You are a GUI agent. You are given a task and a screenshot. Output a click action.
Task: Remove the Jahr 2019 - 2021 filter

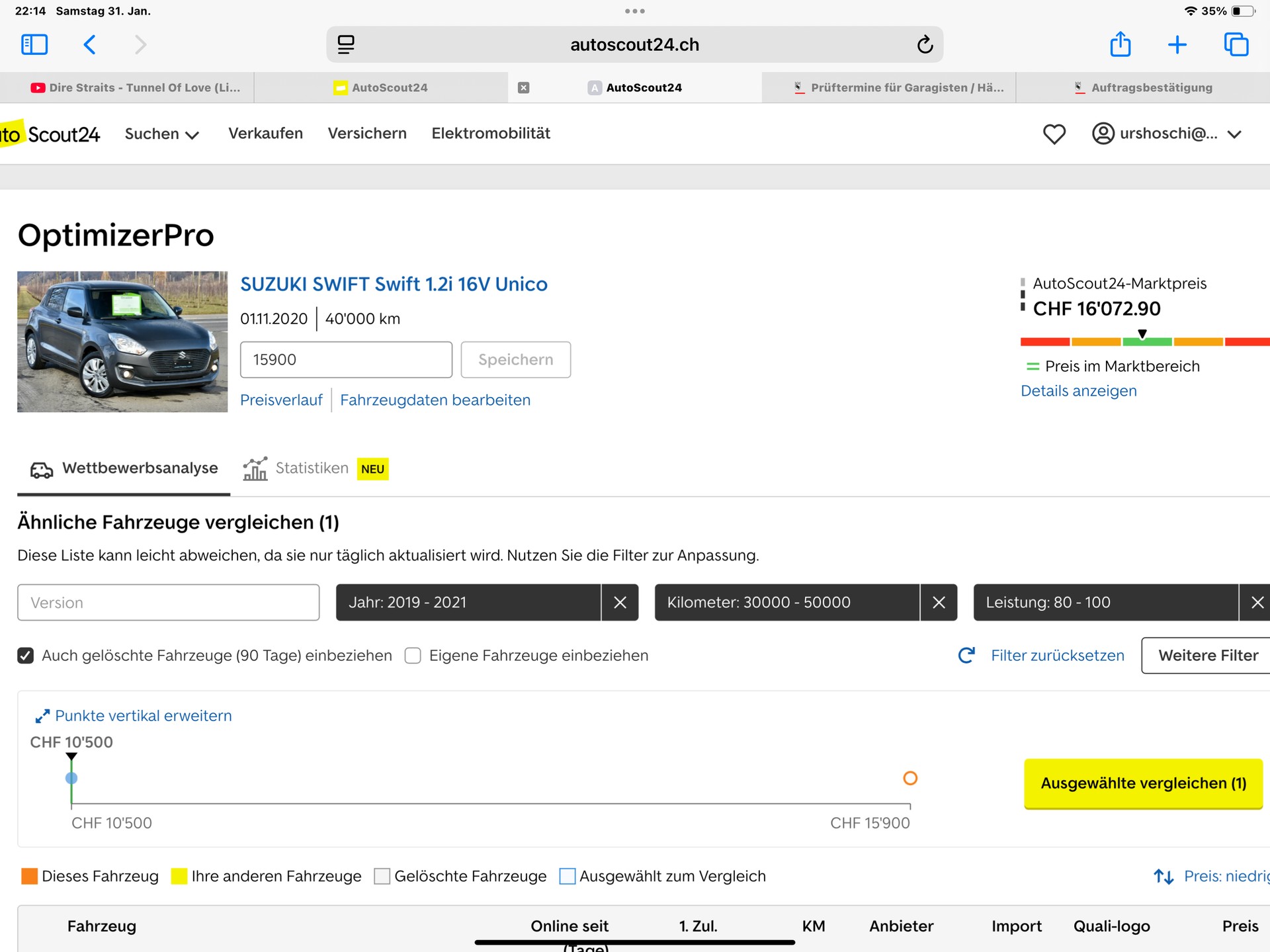tap(620, 602)
